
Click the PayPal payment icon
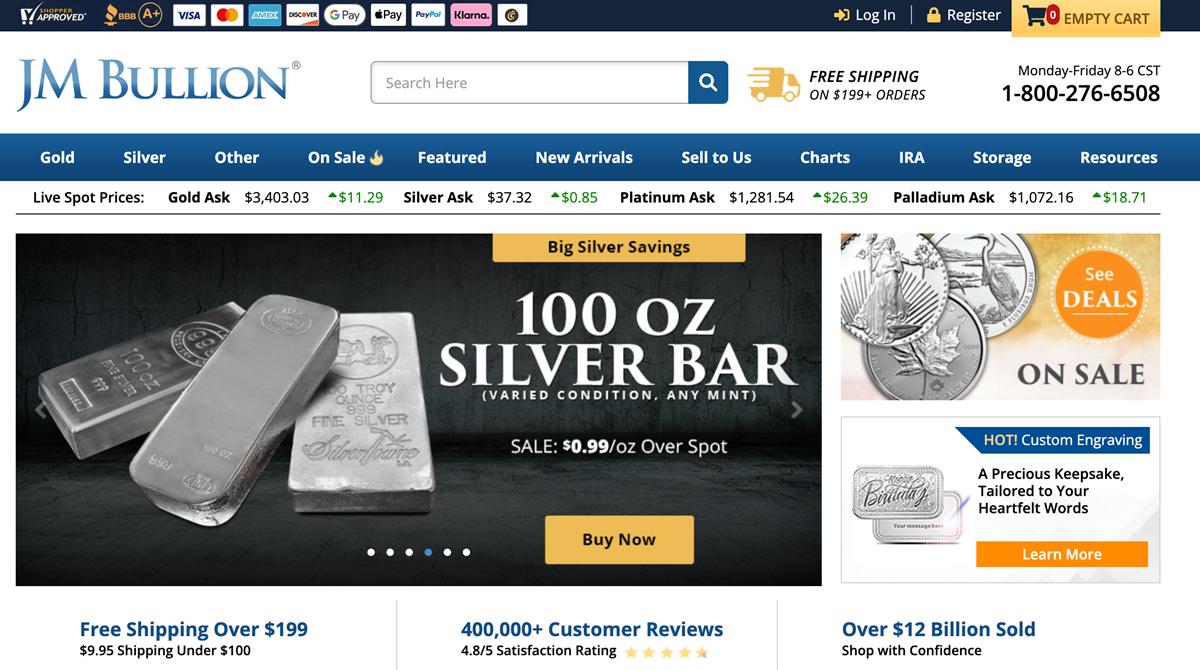coord(428,15)
